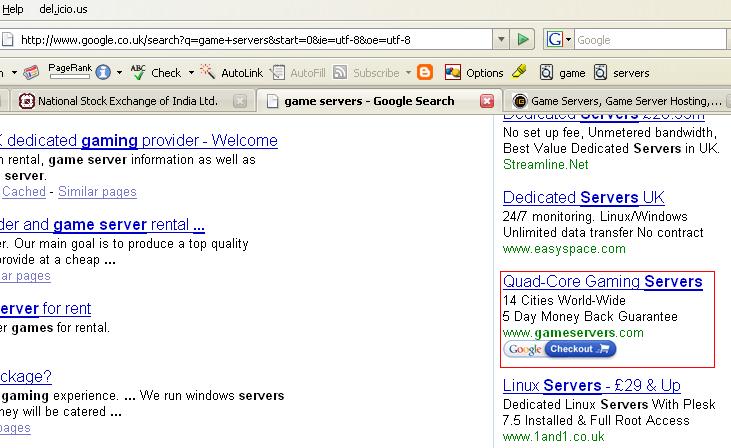
Task: Click the AutoLink wand button
Action: click(x=232, y=73)
